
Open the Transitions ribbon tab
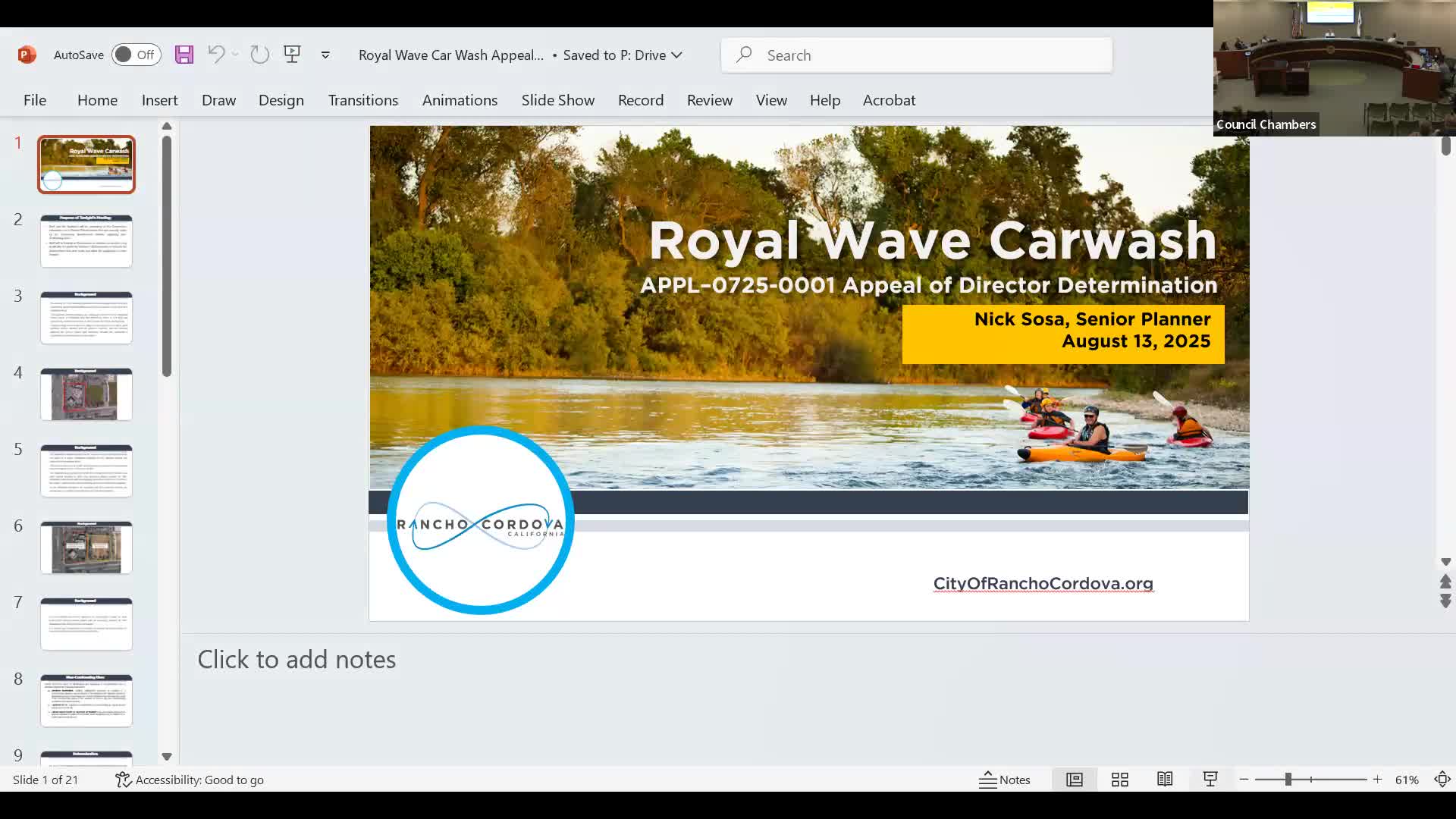(362, 100)
